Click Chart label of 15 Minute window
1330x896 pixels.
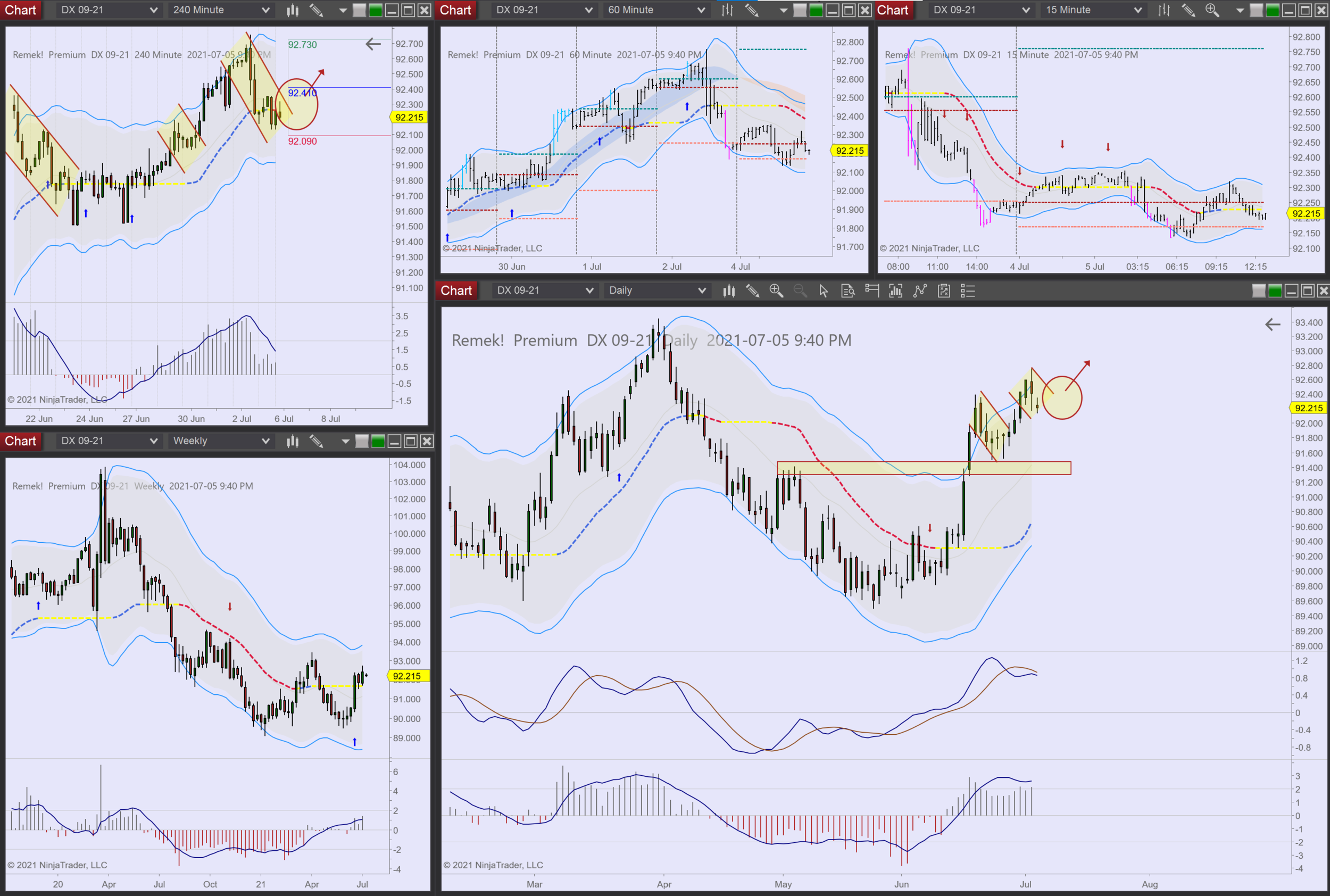(x=892, y=10)
